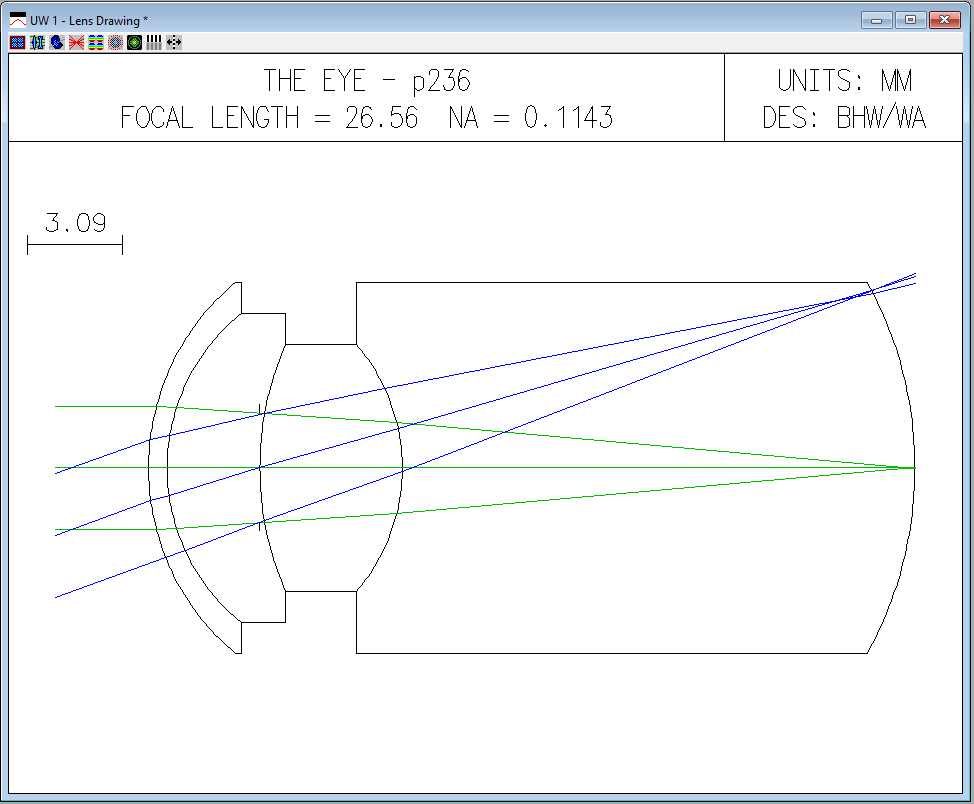Click the OSLO window icon in title bar
This screenshot has width=974, height=804.
(18, 21)
